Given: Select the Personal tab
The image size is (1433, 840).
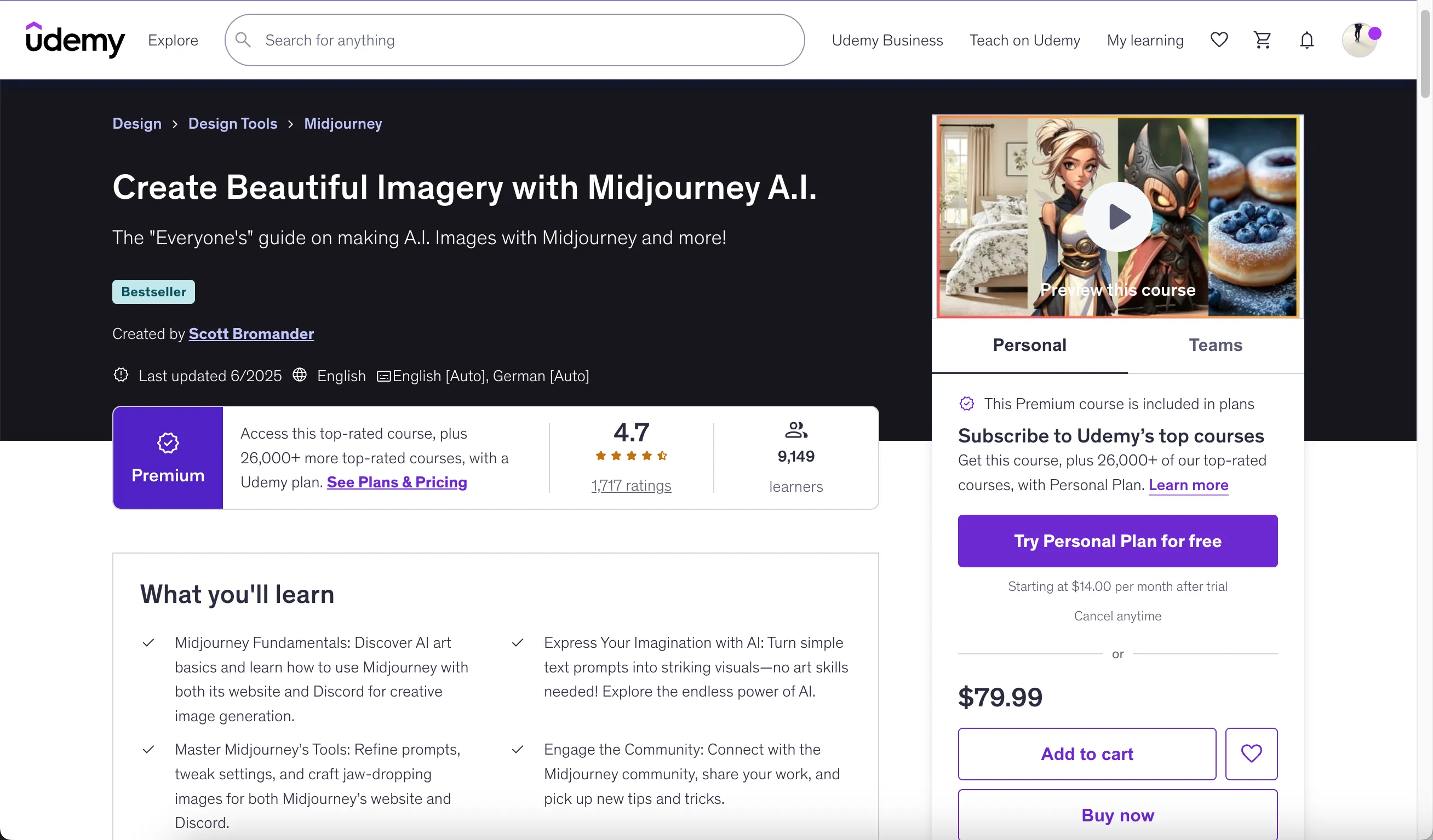Looking at the screenshot, I should click(x=1029, y=345).
